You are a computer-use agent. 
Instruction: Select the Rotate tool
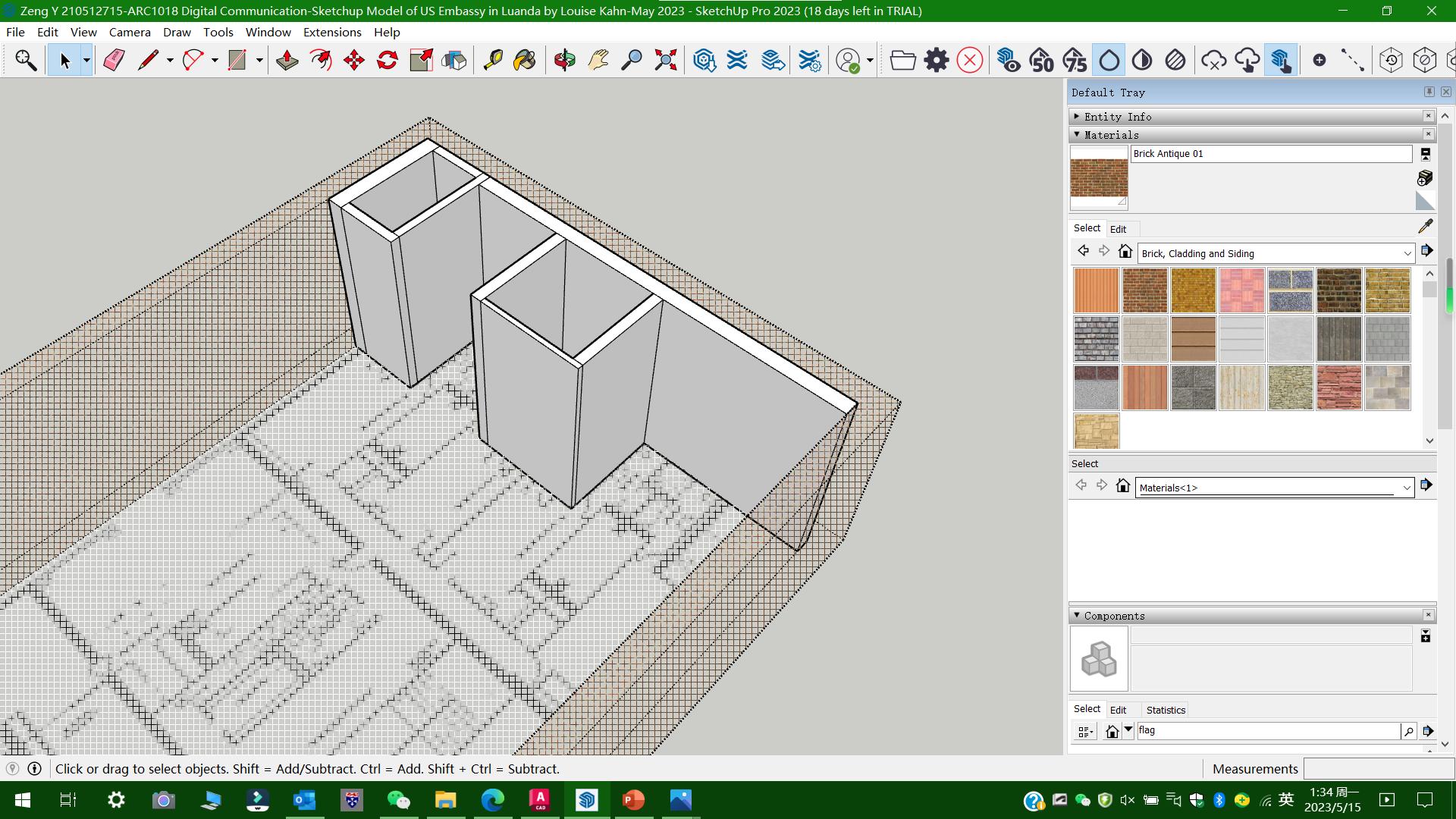click(x=388, y=60)
